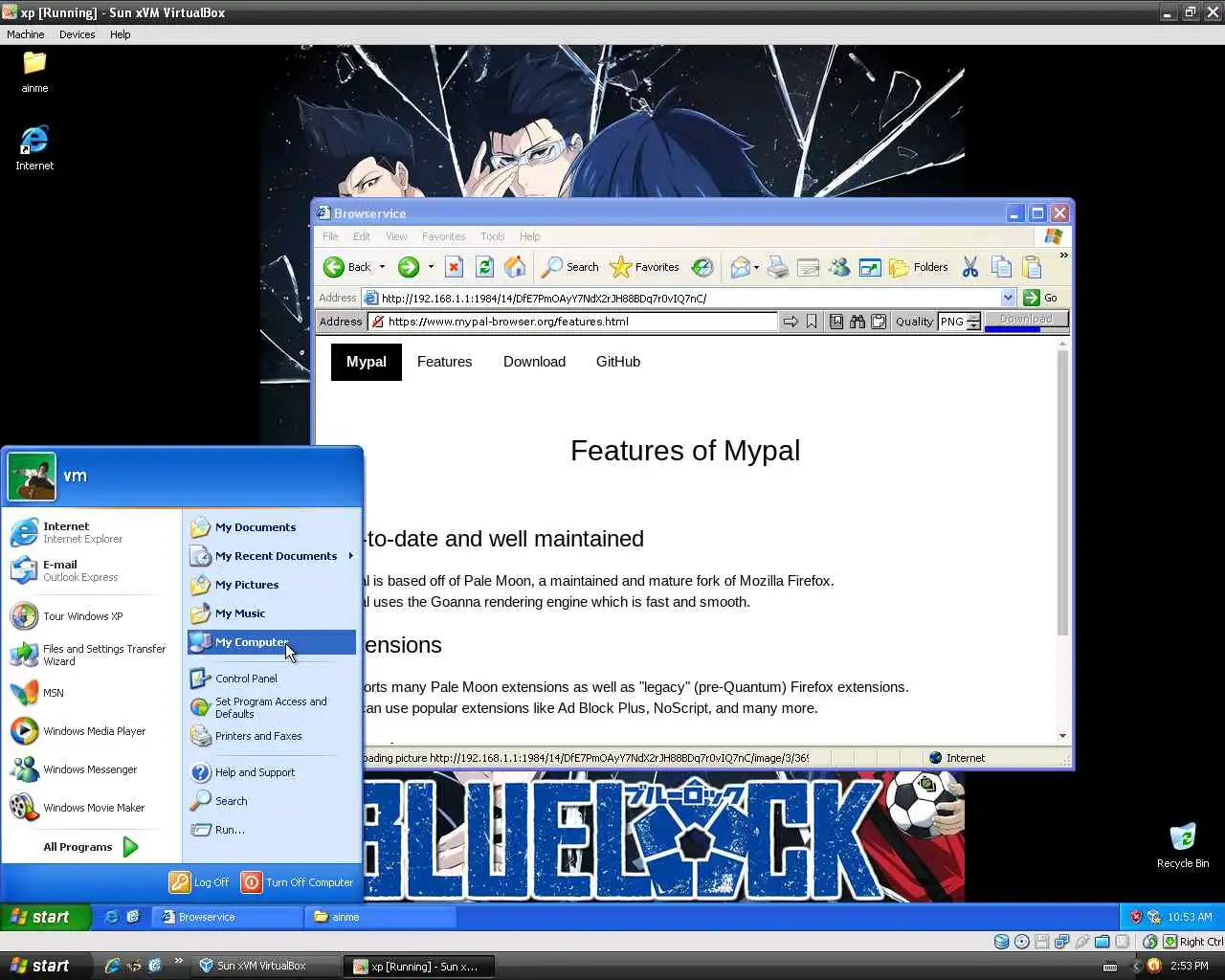Click the Home icon in the toolbar
Image resolution: width=1225 pixels, height=980 pixels.
click(515, 267)
